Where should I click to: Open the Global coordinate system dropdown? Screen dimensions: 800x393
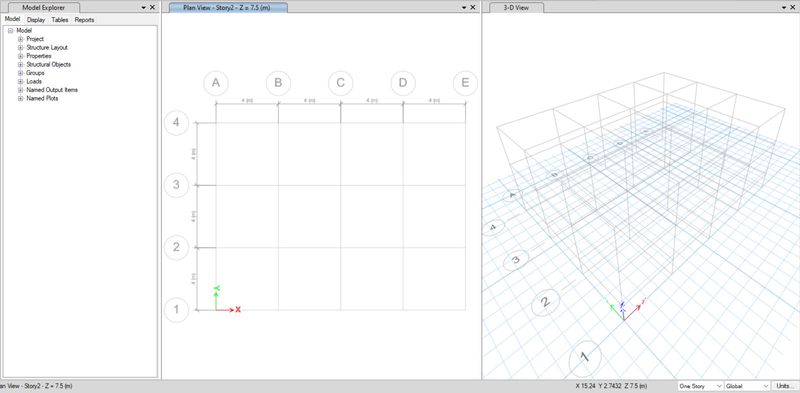click(x=747, y=386)
